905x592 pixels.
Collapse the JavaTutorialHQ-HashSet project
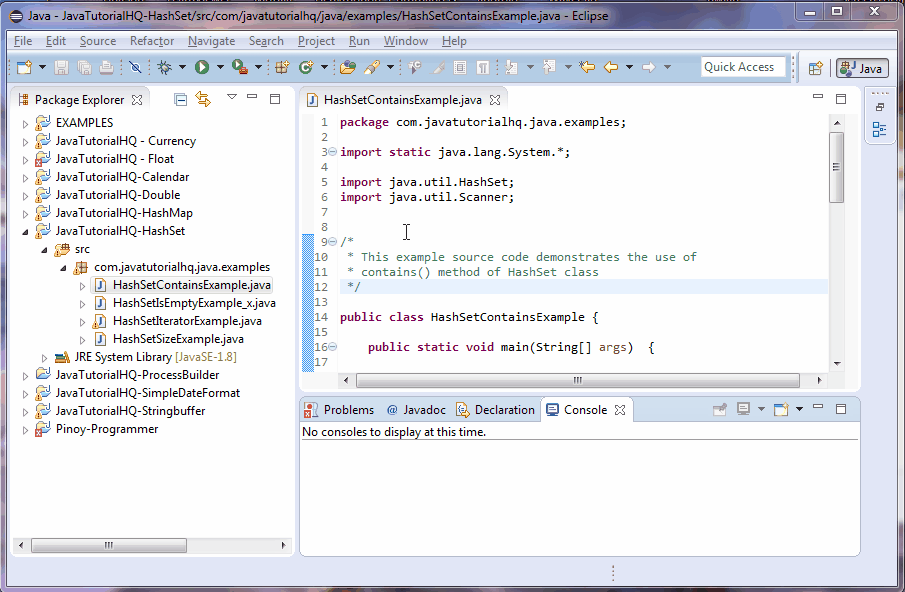[x=24, y=230]
